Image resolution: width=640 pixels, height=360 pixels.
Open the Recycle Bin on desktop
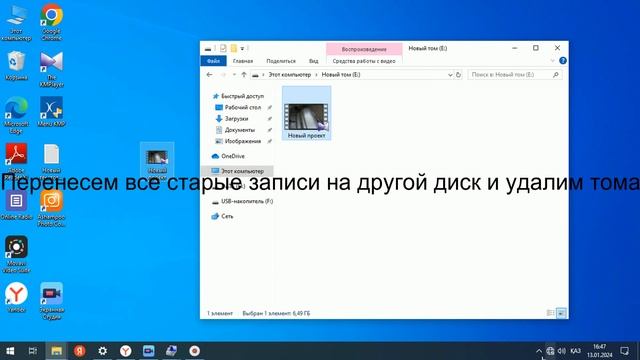coord(16,65)
